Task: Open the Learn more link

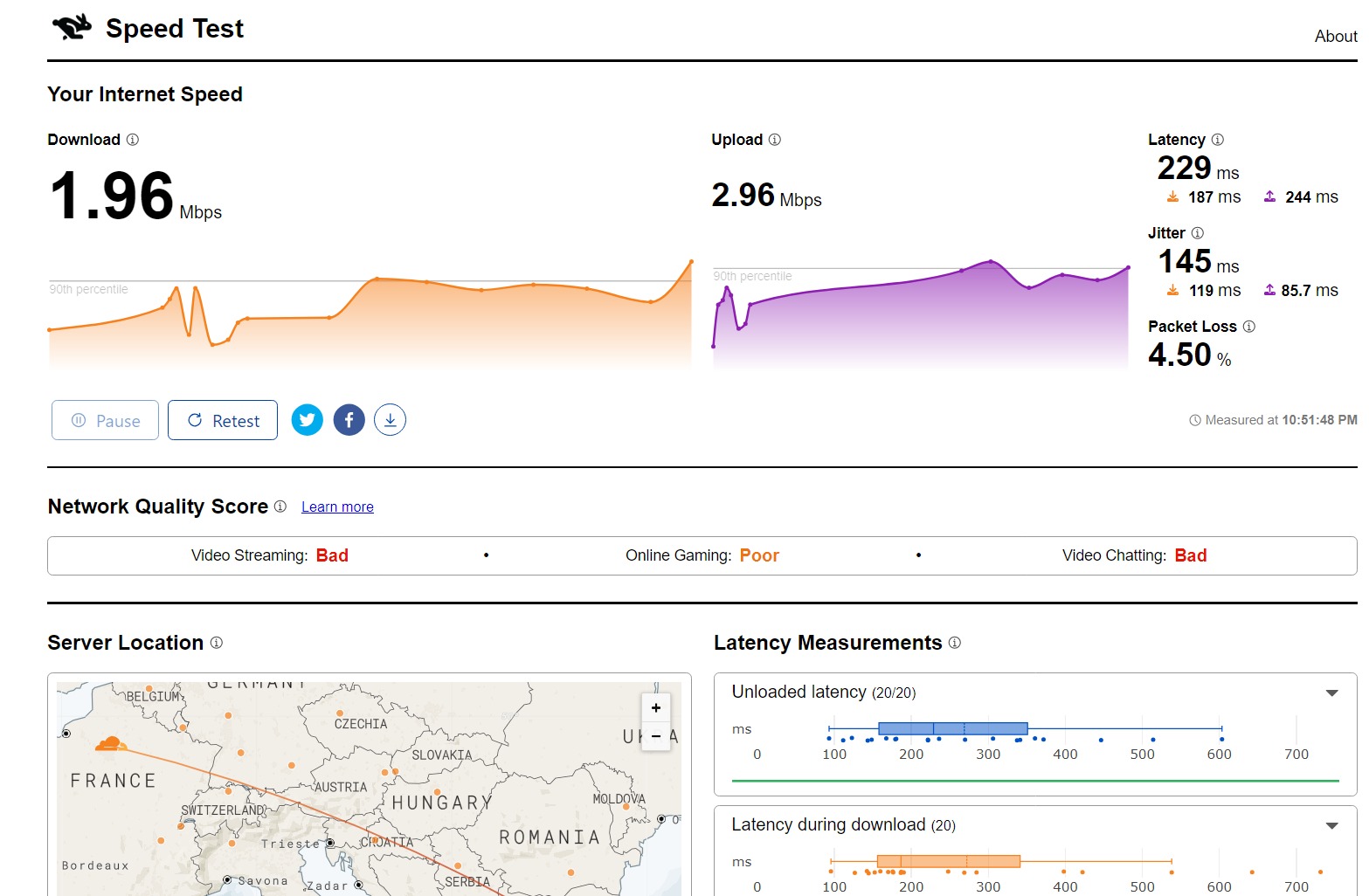Action: (337, 507)
